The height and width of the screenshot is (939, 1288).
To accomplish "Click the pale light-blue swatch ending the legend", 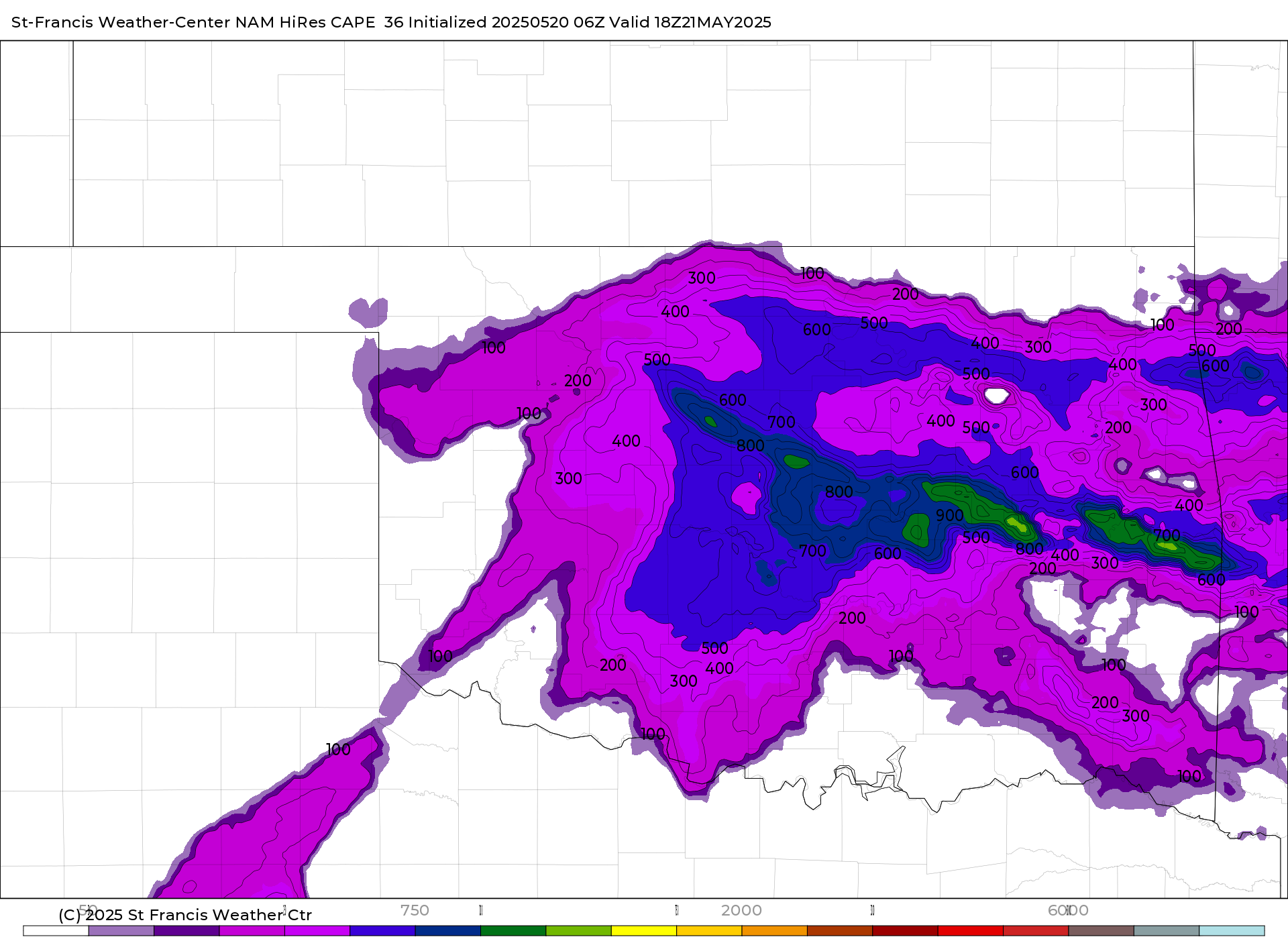I will coord(1232,930).
